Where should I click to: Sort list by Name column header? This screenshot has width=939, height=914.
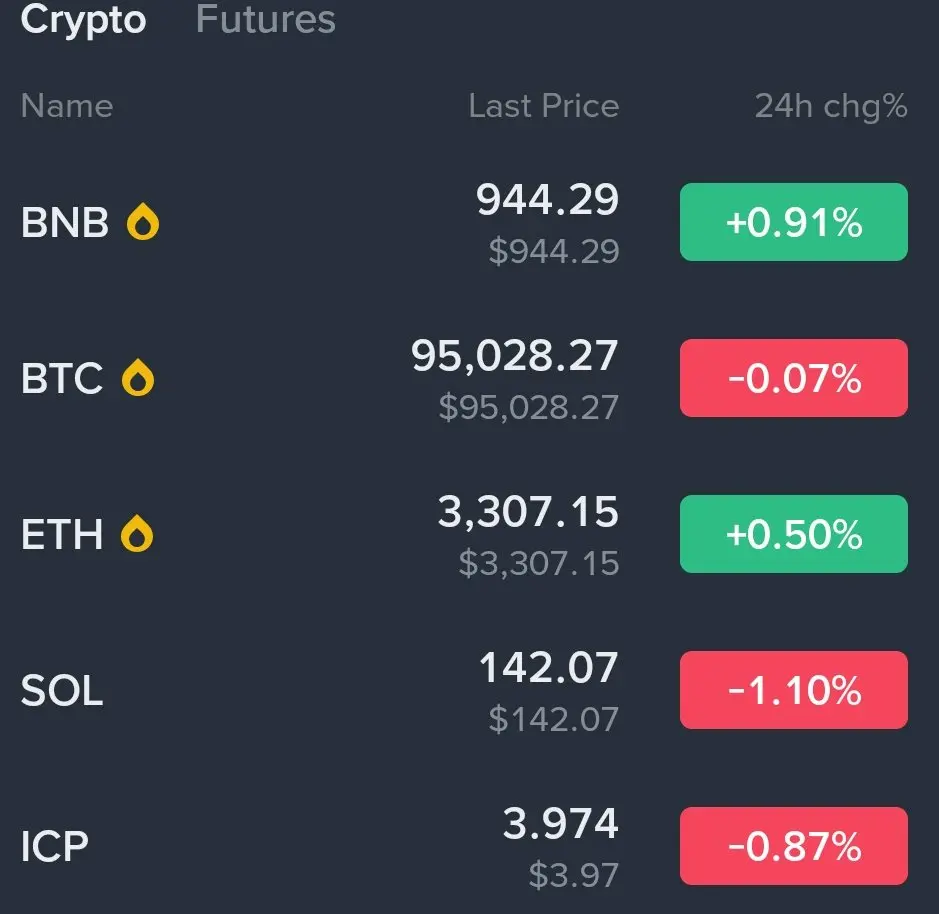click(x=66, y=106)
